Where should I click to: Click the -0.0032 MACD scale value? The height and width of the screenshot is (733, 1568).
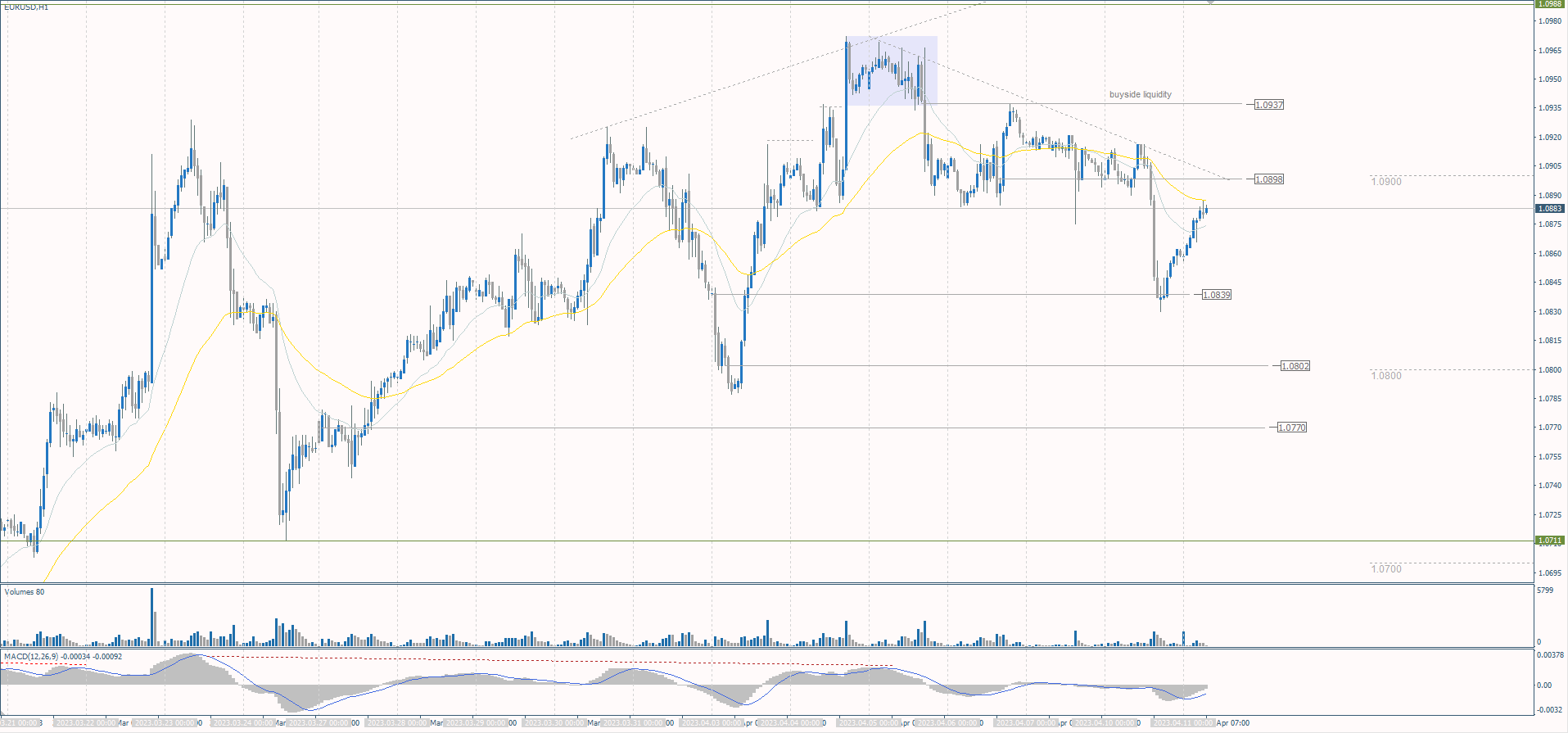1549,710
